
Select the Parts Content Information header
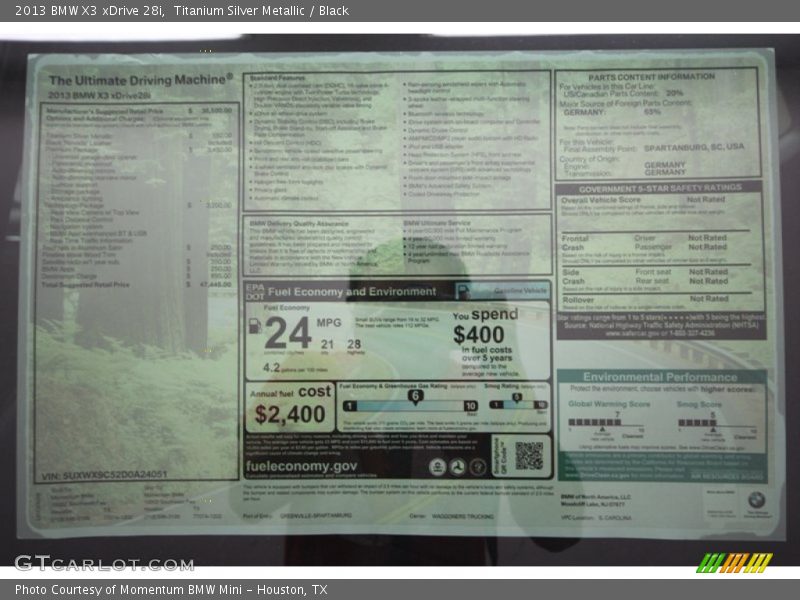[x=651, y=77]
